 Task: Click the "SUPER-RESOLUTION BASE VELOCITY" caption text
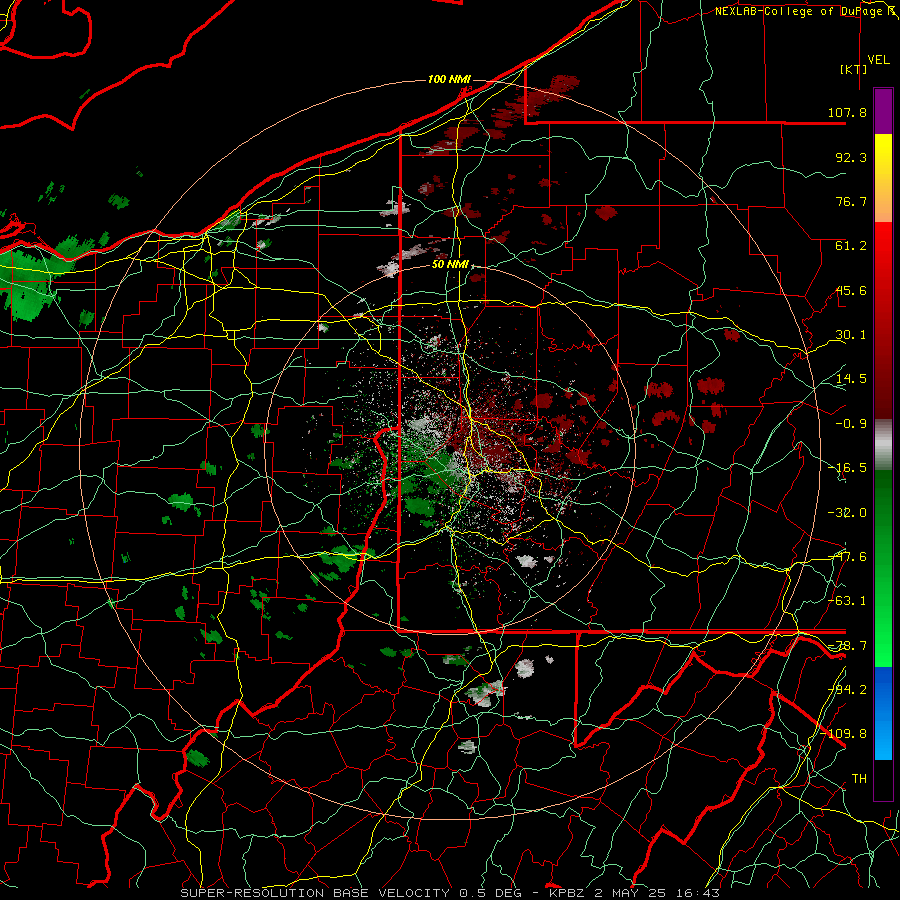click(315, 893)
